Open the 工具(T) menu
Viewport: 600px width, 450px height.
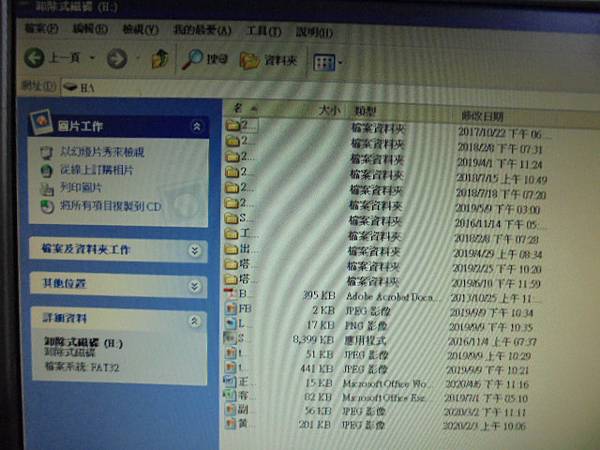pos(264,31)
